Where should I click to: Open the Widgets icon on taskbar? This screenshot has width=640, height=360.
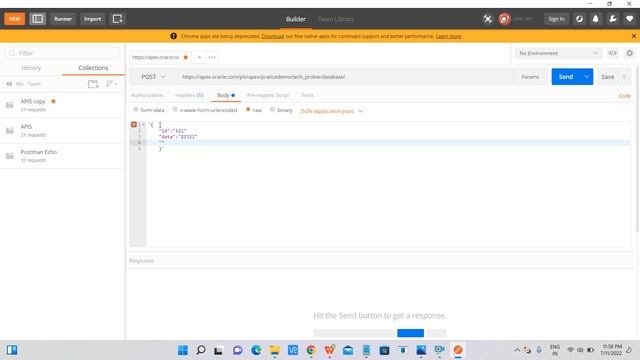coord(12,350)
